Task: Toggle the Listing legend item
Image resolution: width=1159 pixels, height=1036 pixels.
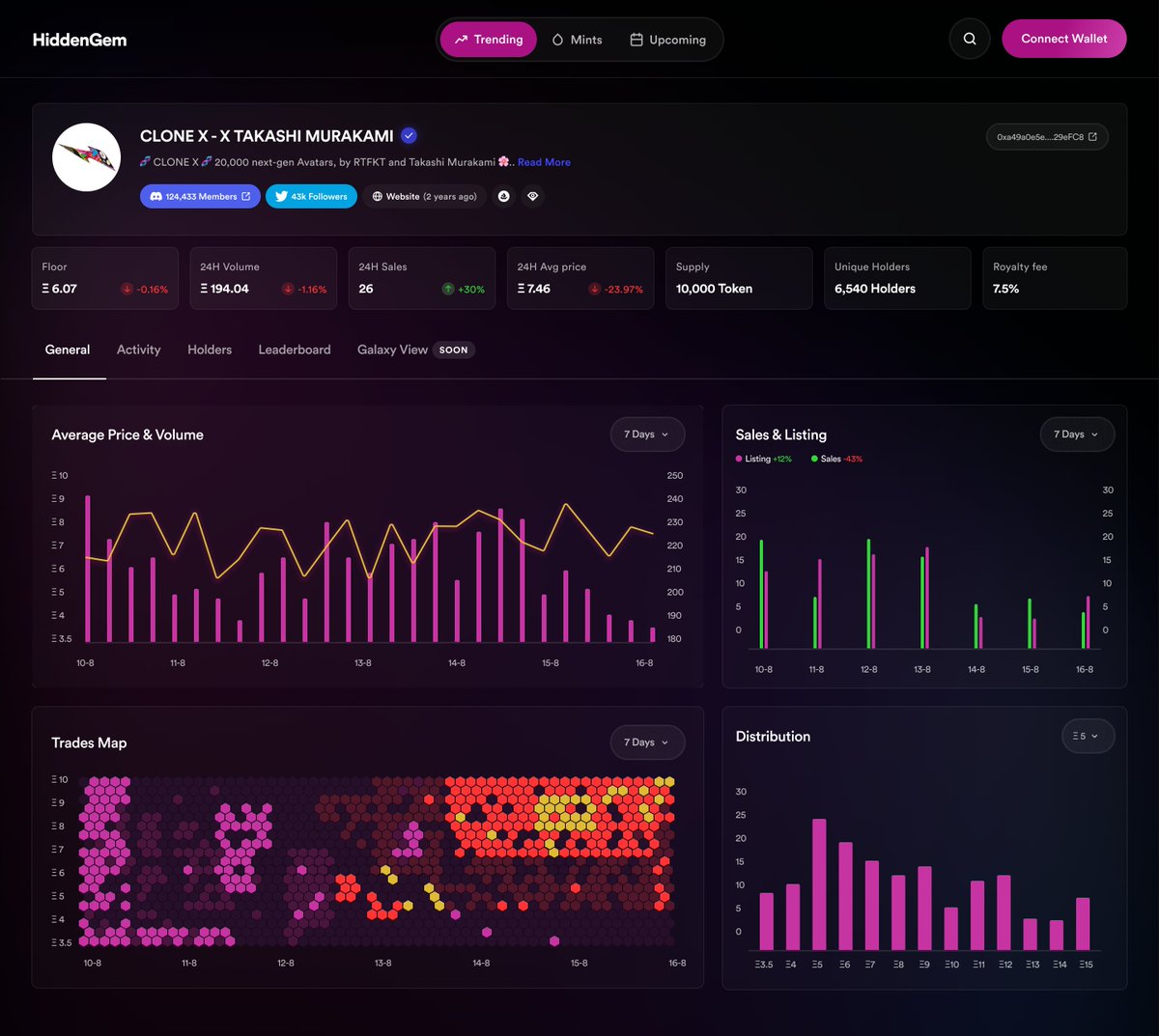Action: pyautogui.click(x=764, y=459)
